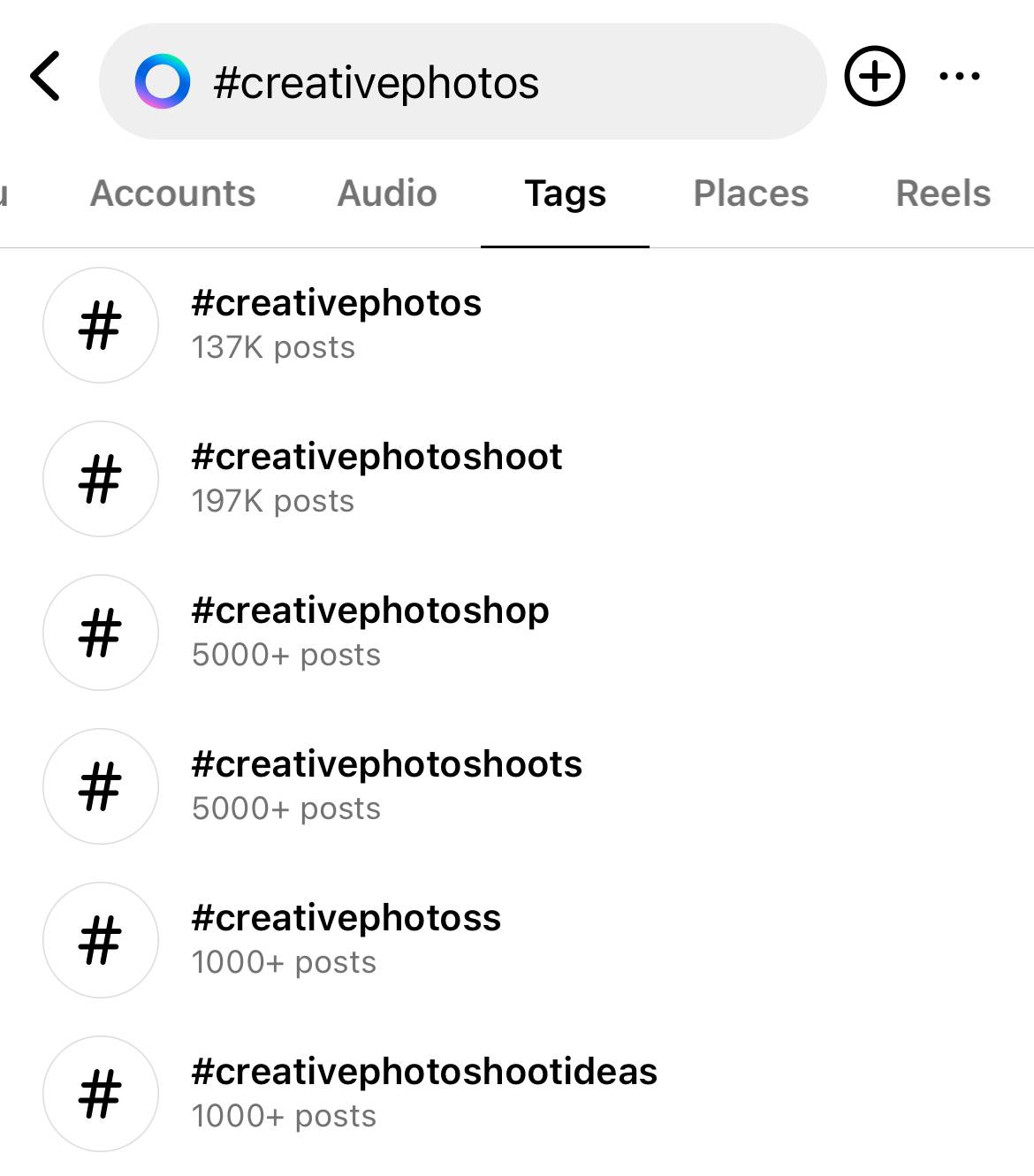
Task: Select the Tags tab
Action: tap(566, 194)
